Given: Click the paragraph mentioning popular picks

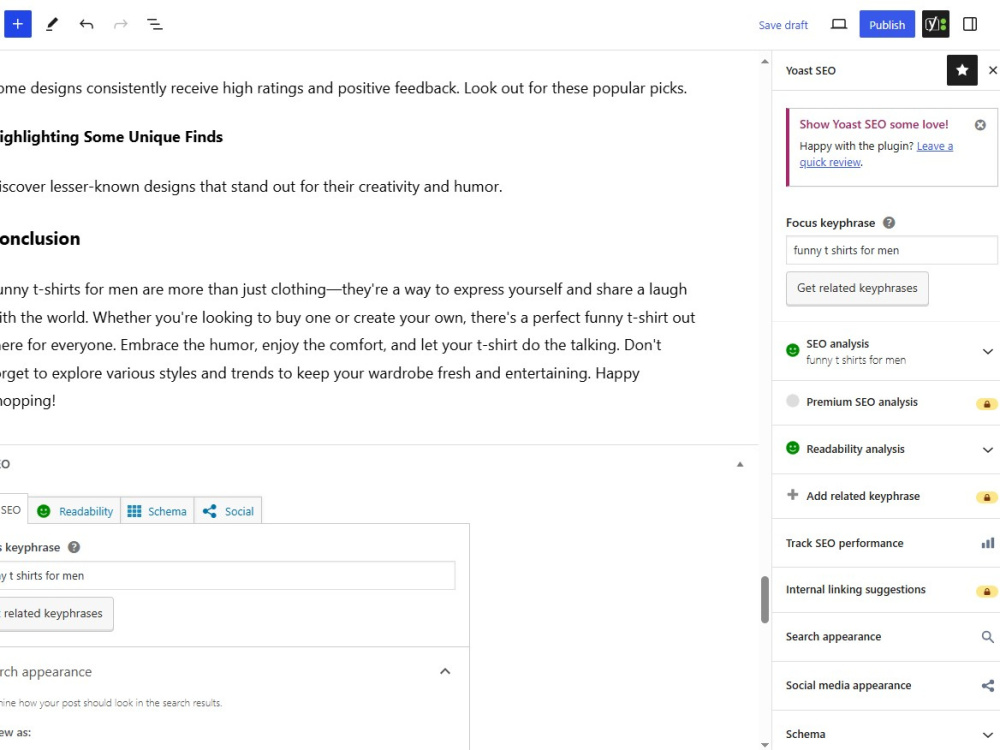Looking at the screenshot, I should (343, 88).
